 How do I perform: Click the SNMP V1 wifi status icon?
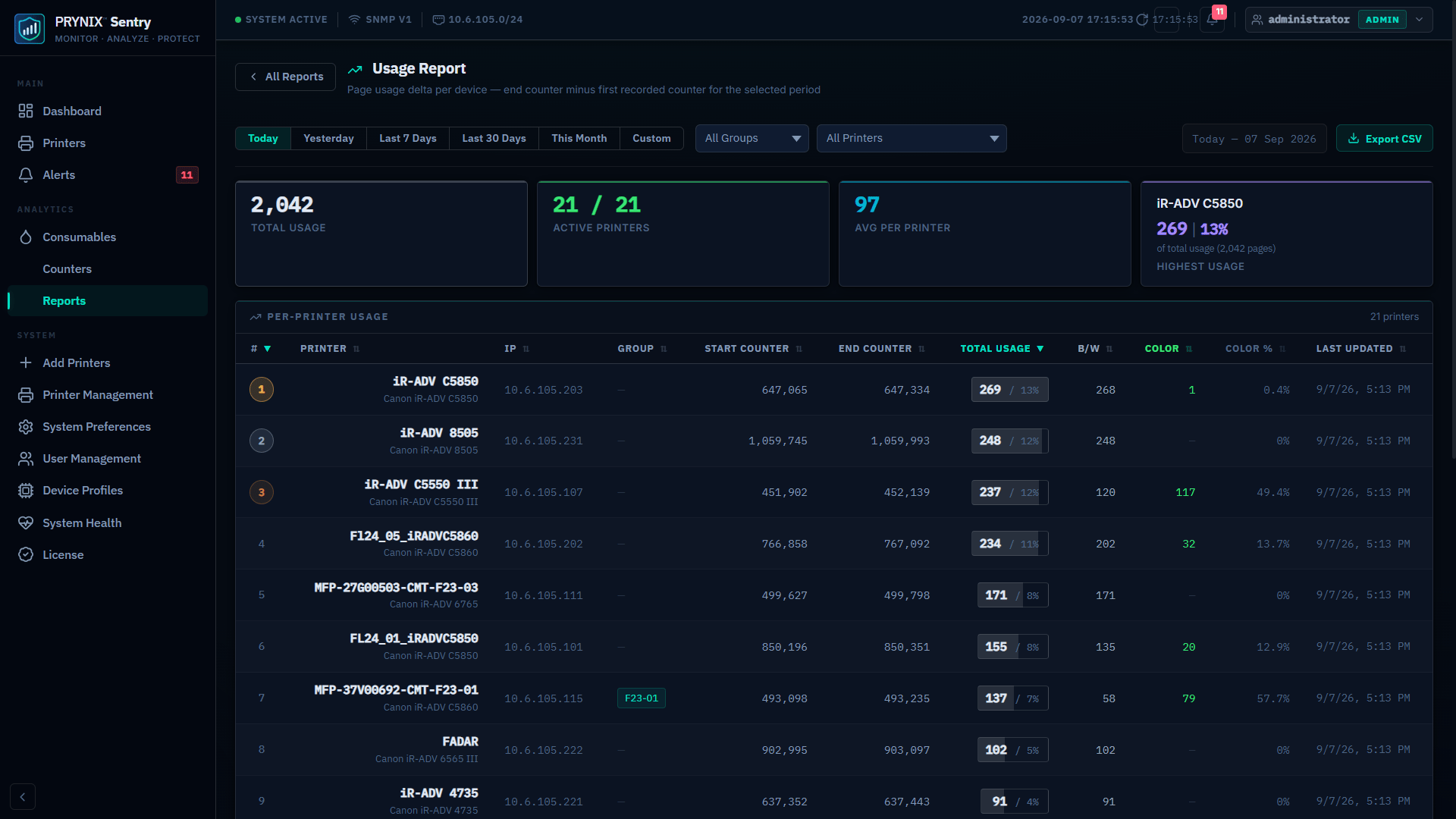[x=354, y=20]
